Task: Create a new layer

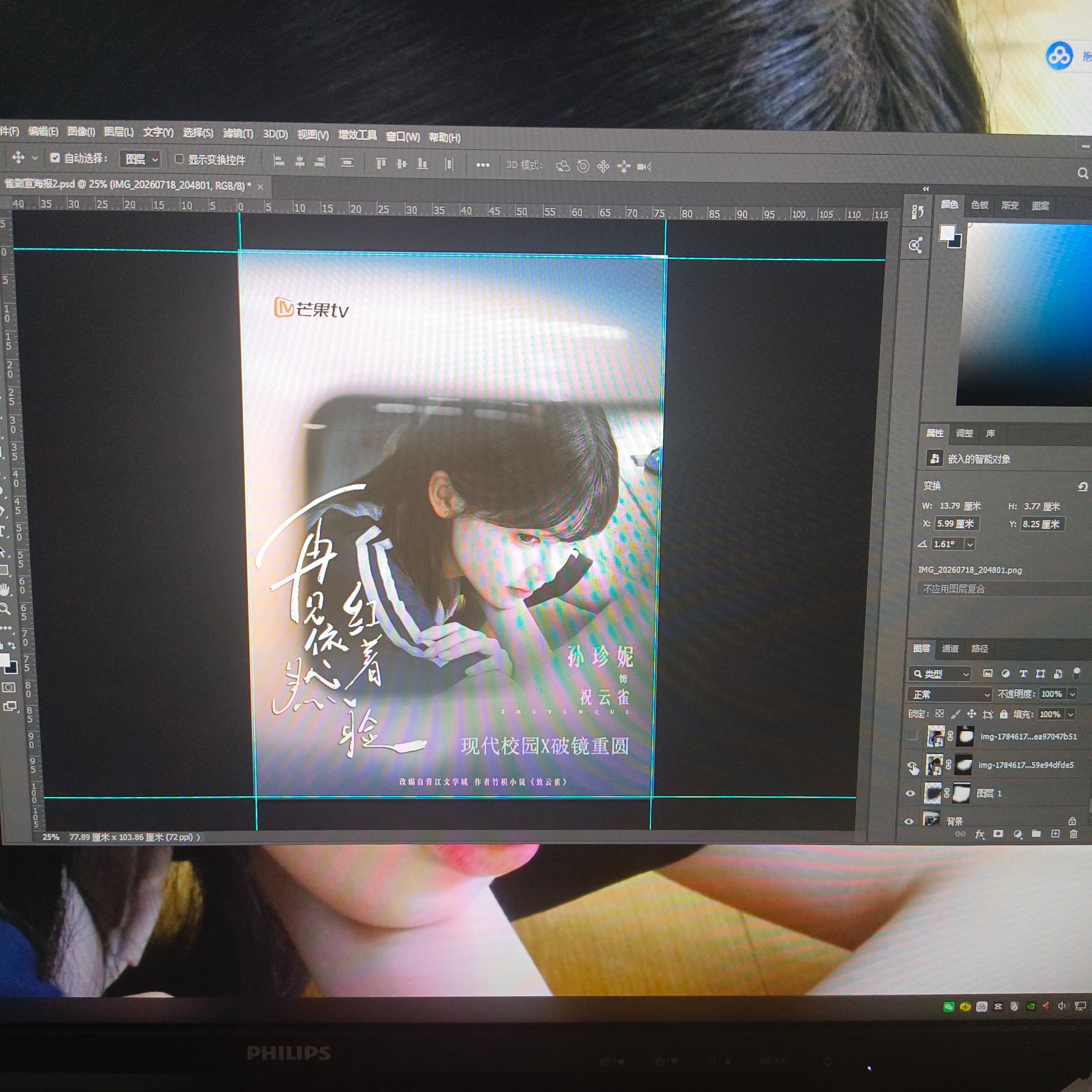Action: point(1055,834)
